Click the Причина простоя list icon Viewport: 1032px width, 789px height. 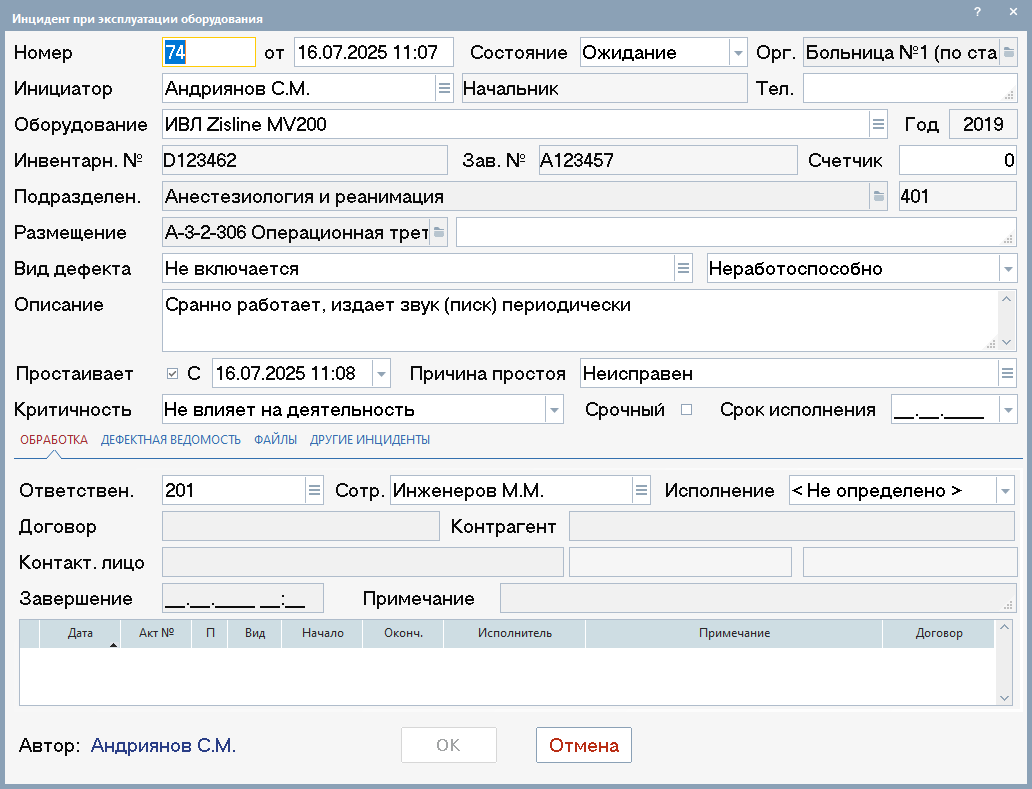[x=1007, y=374]
